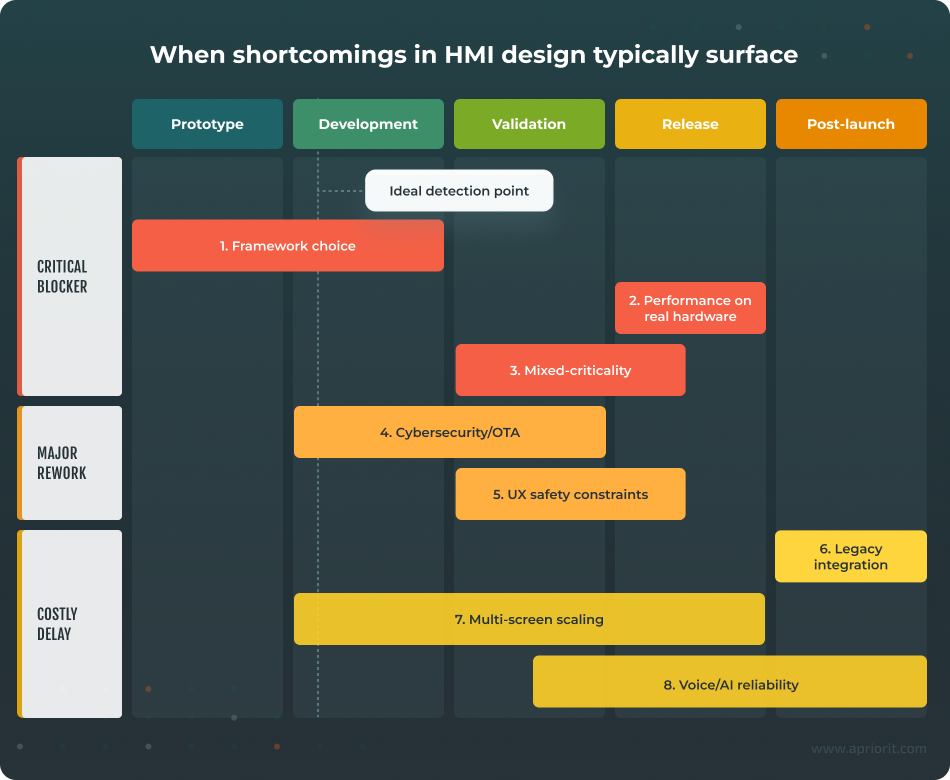Toggle the Major Rework category panel

click(69, 463)
